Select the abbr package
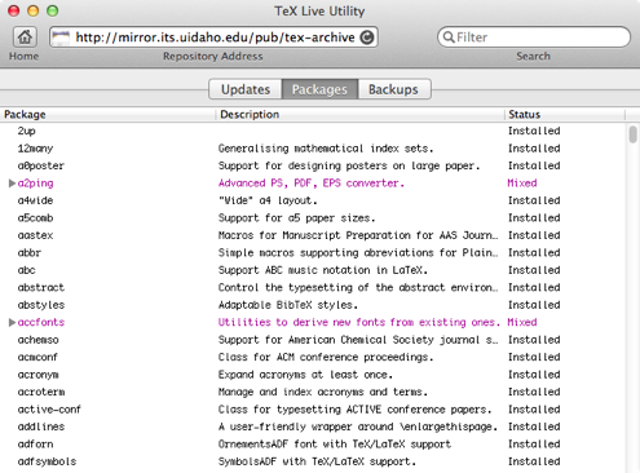 [x=29, y=253]
